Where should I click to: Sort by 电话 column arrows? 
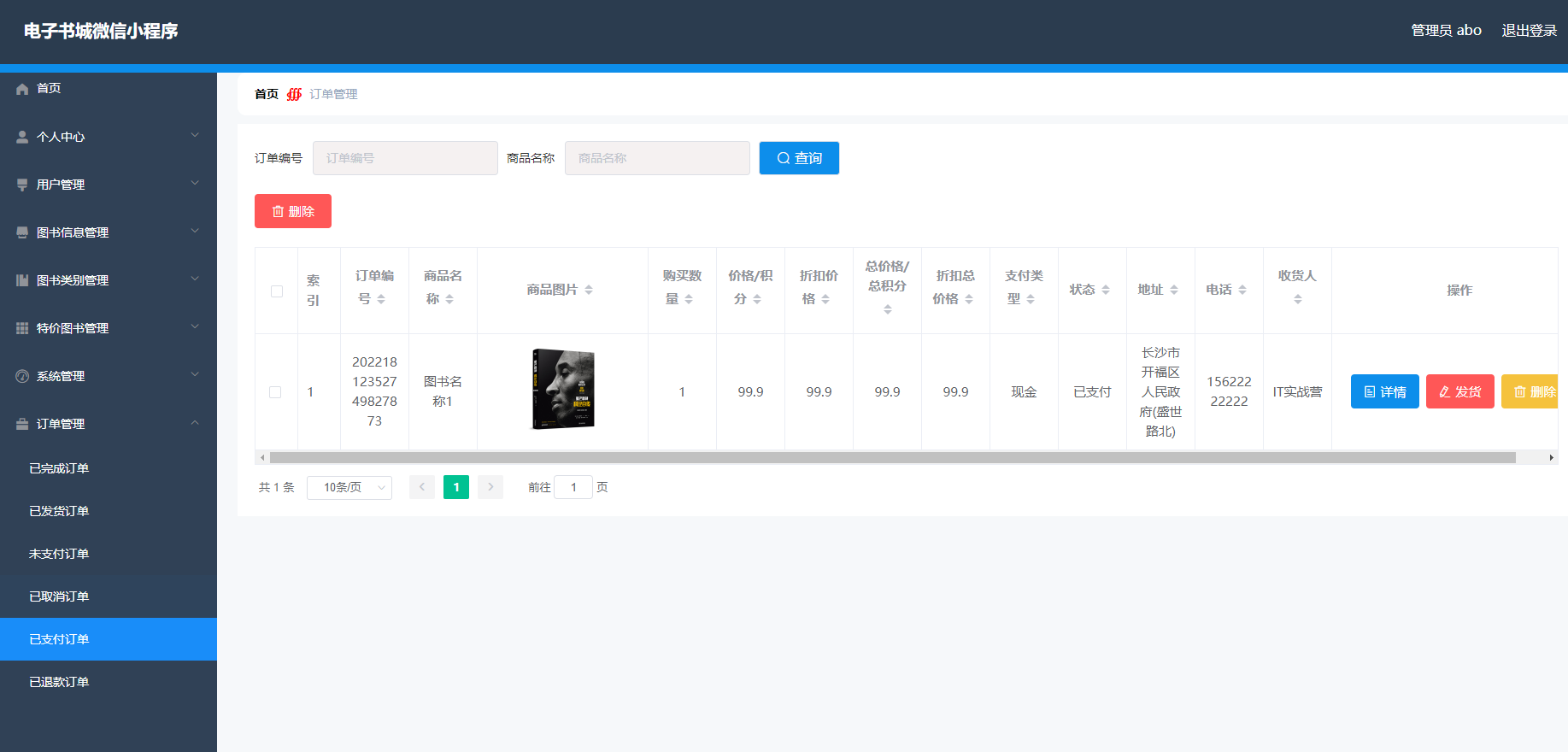pos(1242,290)
